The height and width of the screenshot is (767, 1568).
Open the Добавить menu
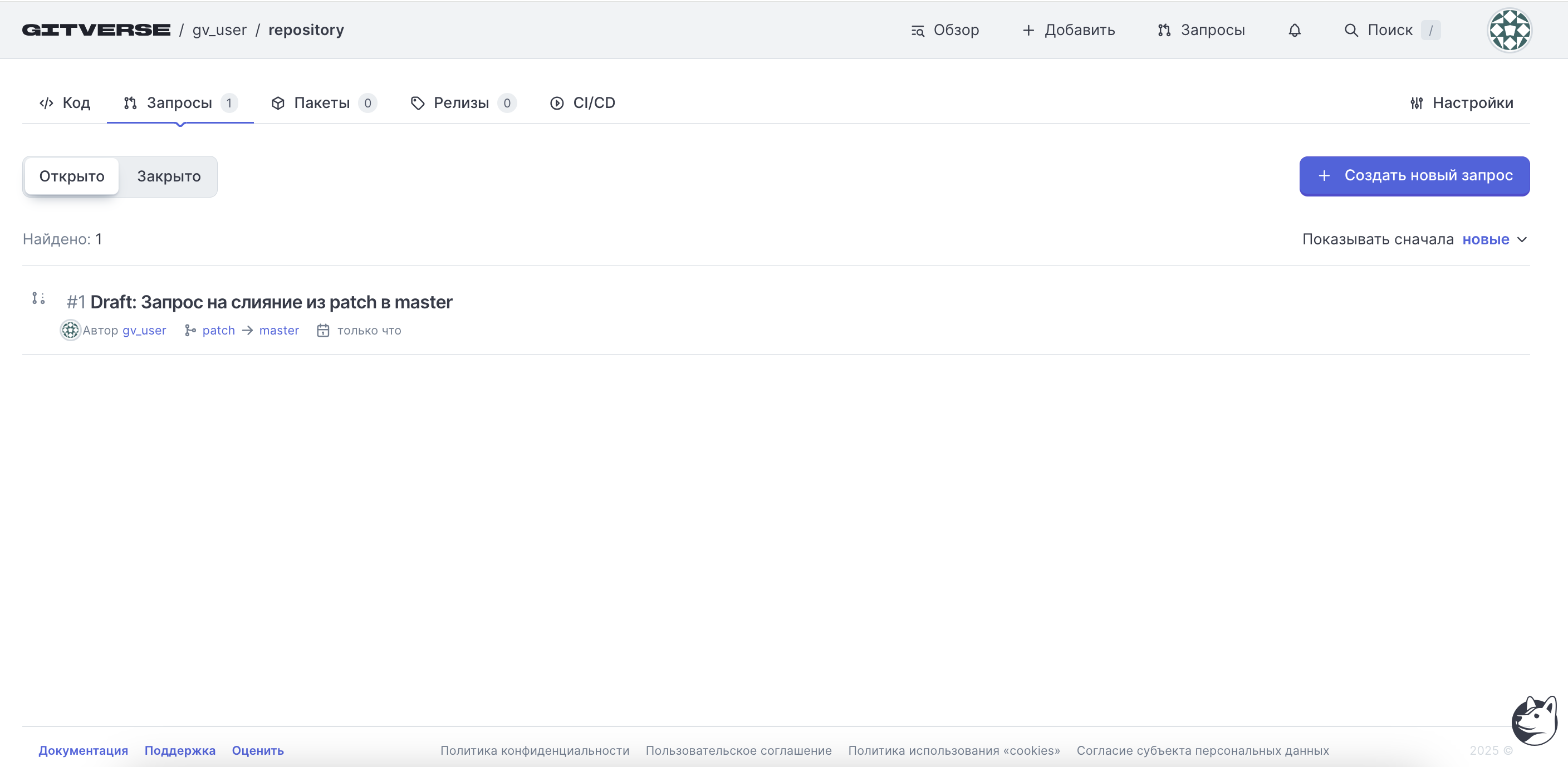pyautogui.click(x=1069, y=30)
